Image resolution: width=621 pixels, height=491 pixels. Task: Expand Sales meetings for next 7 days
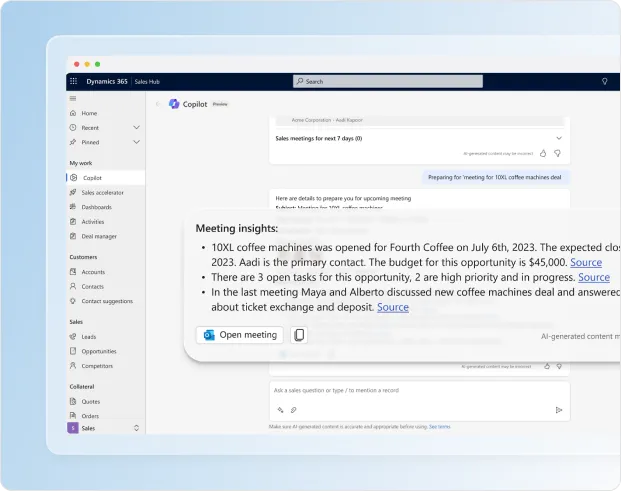(559, 138)
